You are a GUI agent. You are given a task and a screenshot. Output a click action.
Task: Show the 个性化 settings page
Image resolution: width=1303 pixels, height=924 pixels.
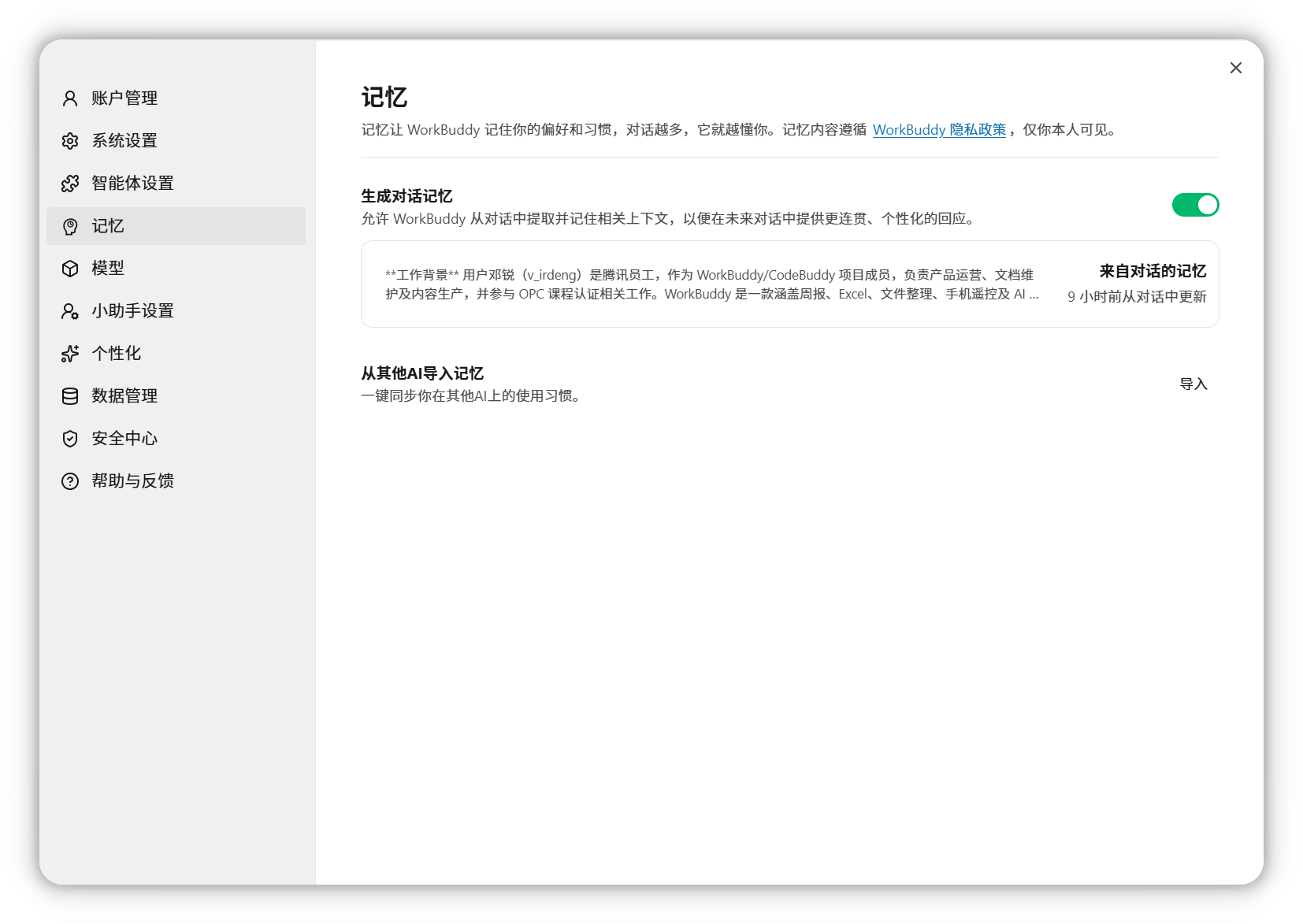point(176,354)
